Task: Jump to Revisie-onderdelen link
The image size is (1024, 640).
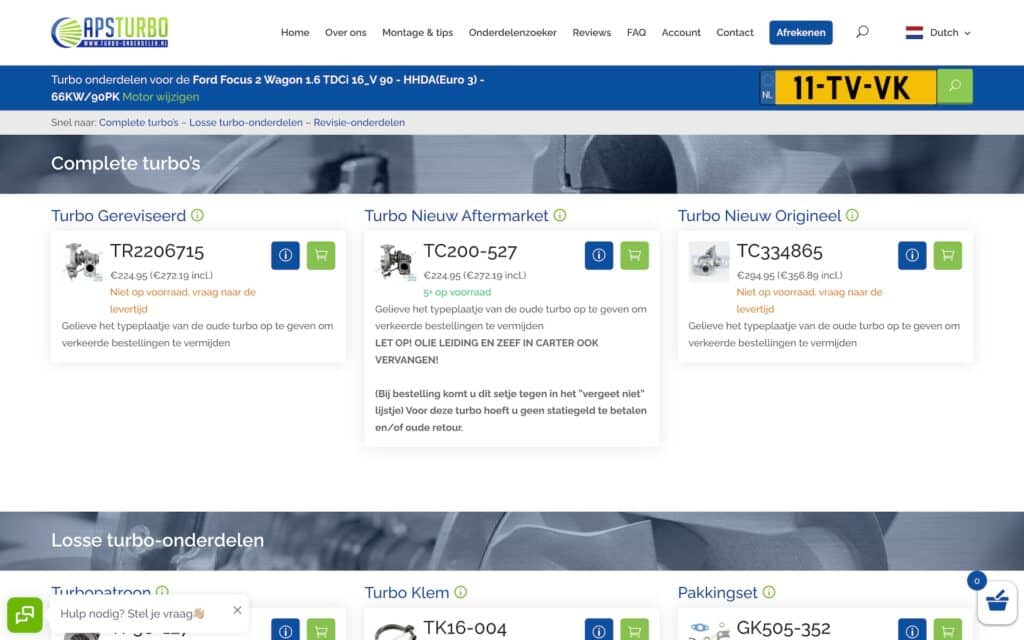Action: (359, 122)
